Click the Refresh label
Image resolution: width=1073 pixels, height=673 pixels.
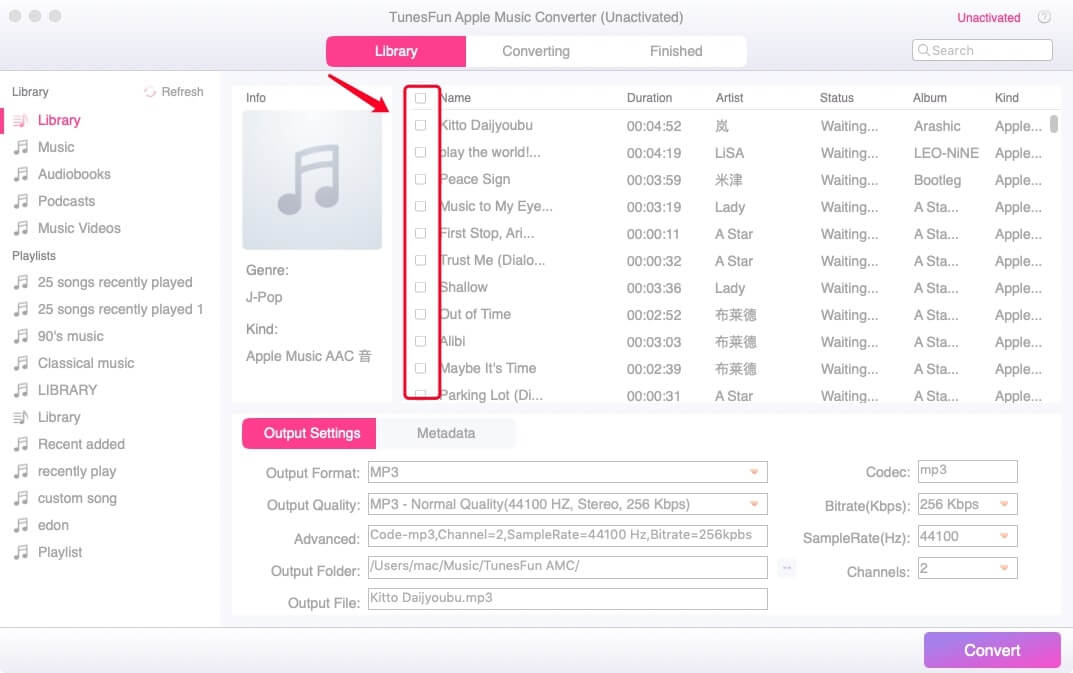click(x=182, y=92)
